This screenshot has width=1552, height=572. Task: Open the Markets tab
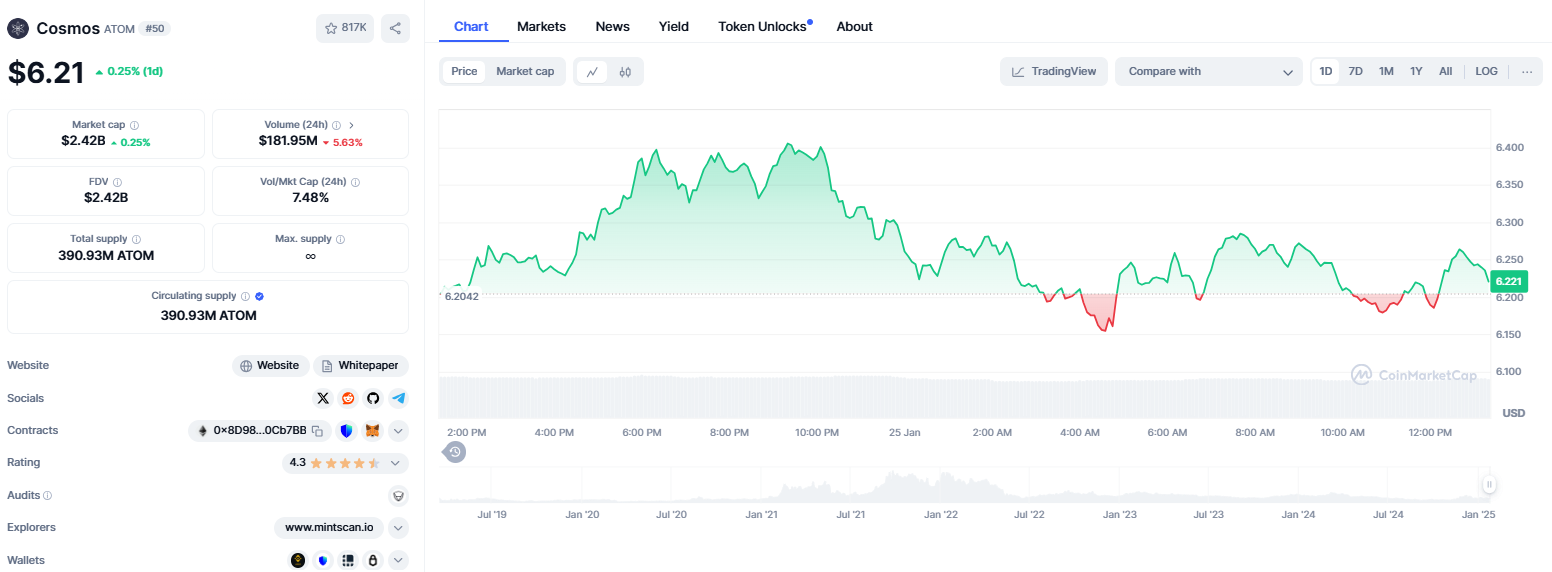(541, 27)
